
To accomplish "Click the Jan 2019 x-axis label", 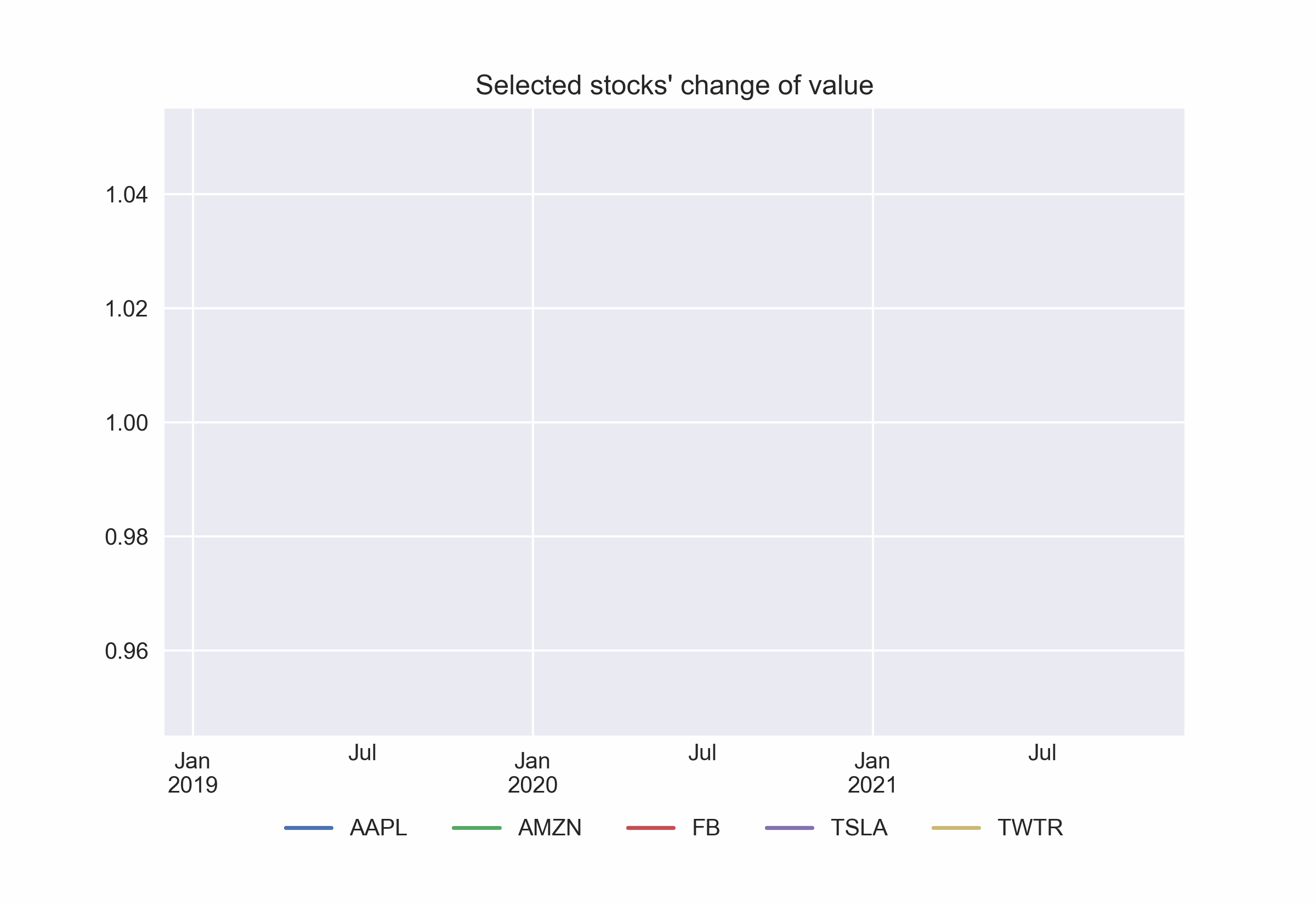I will [x=192, y=773].
